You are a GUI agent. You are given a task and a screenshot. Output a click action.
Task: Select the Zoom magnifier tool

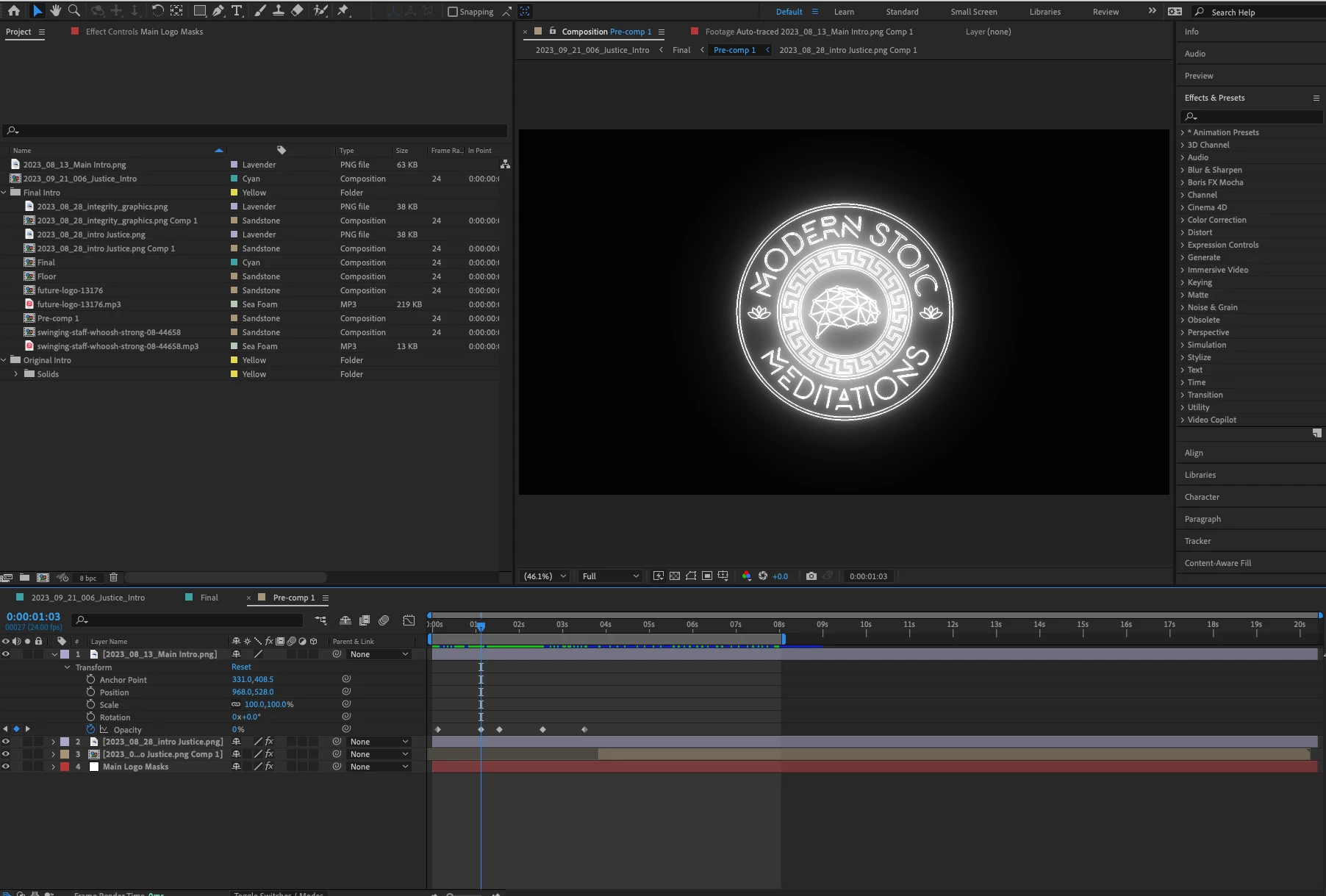(x=74, y=11)
